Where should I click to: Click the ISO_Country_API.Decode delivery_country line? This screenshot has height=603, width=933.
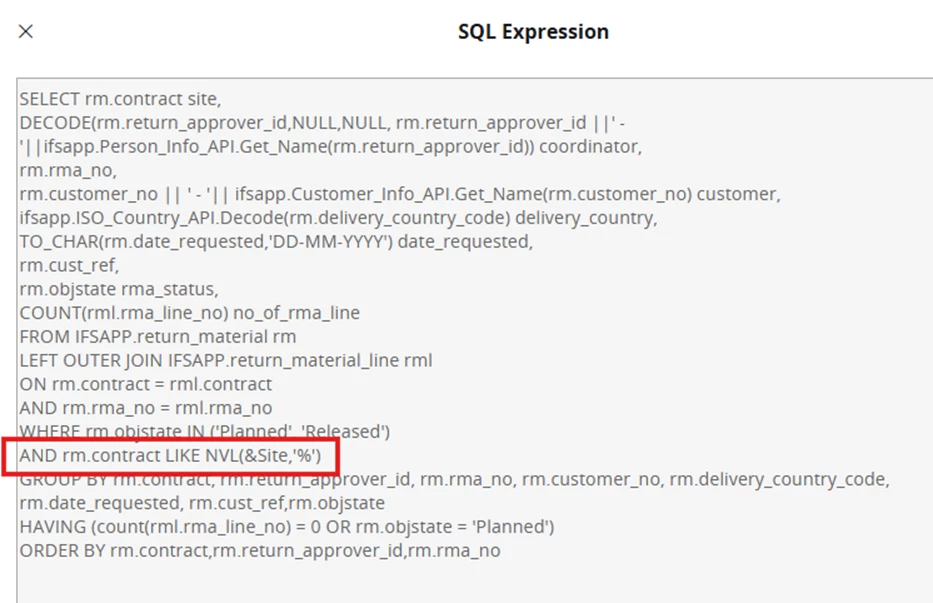(x=338, y=218)
